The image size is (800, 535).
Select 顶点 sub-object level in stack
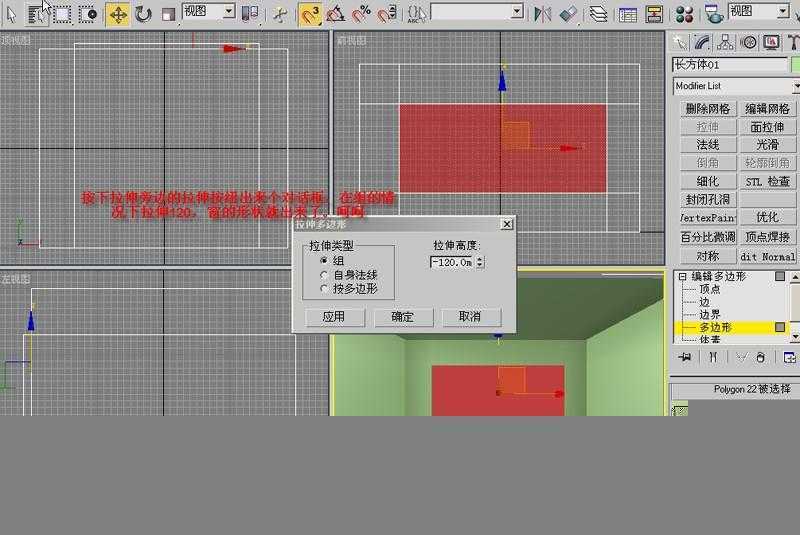tap(710, 289)
